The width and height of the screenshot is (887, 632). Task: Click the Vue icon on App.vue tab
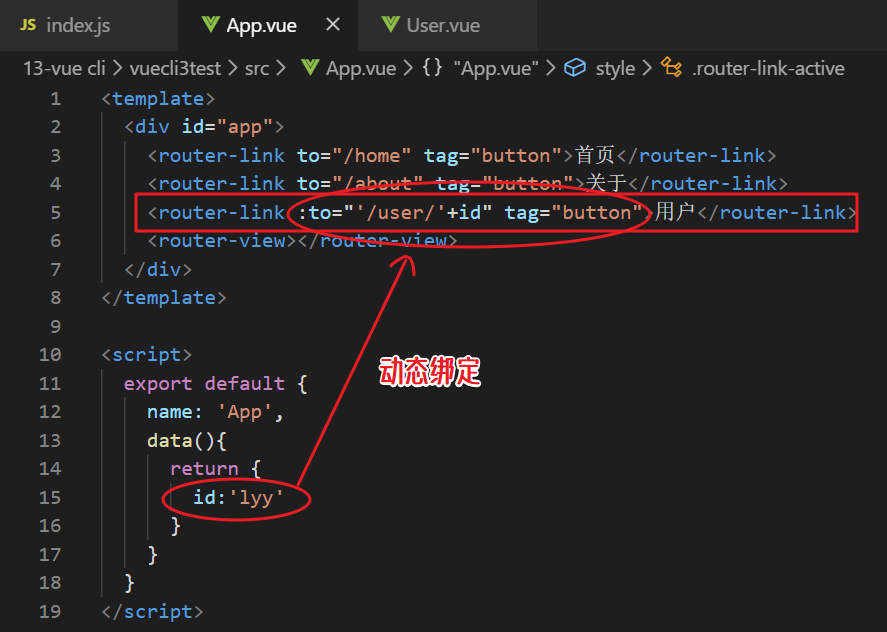pos(210,24)
